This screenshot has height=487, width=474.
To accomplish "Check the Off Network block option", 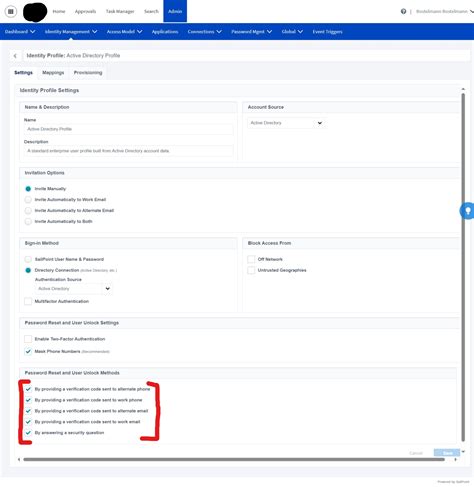I will point(251,259).
